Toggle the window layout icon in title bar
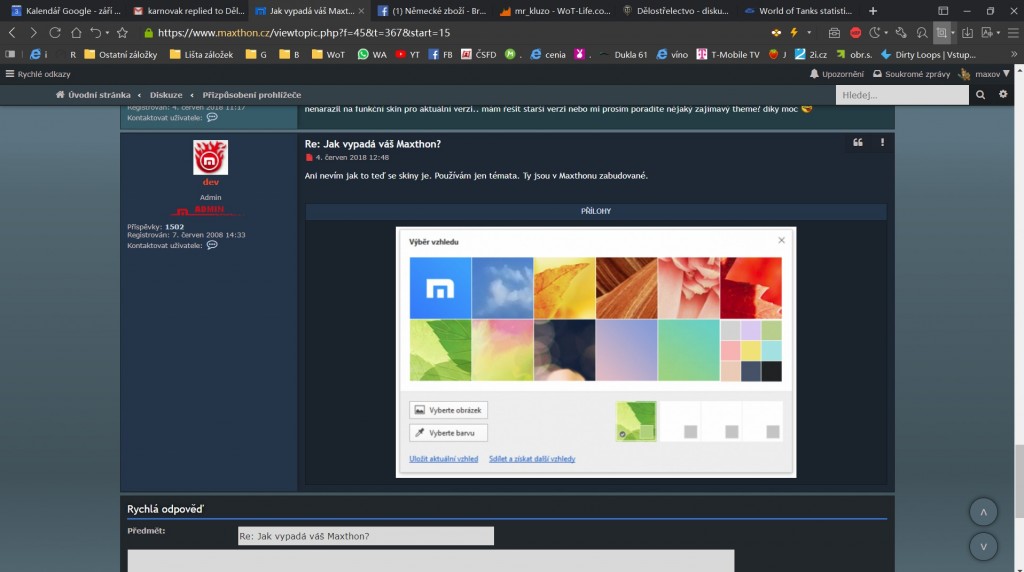The image size is (1024, 572). (943, 10)
